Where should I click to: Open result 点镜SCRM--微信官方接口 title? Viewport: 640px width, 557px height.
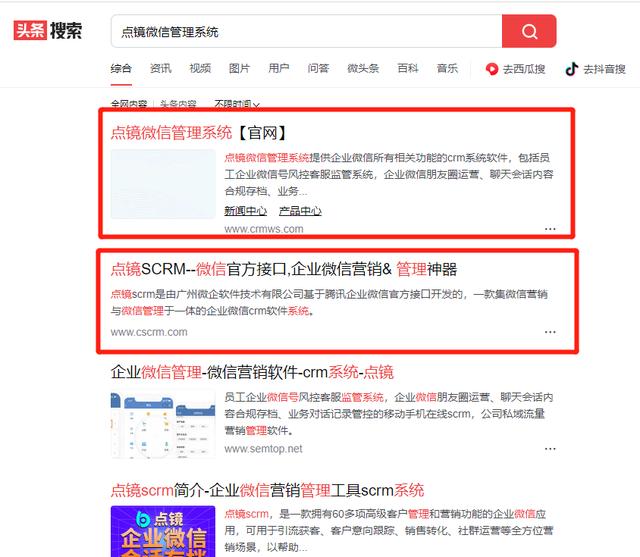coord(284,269)
